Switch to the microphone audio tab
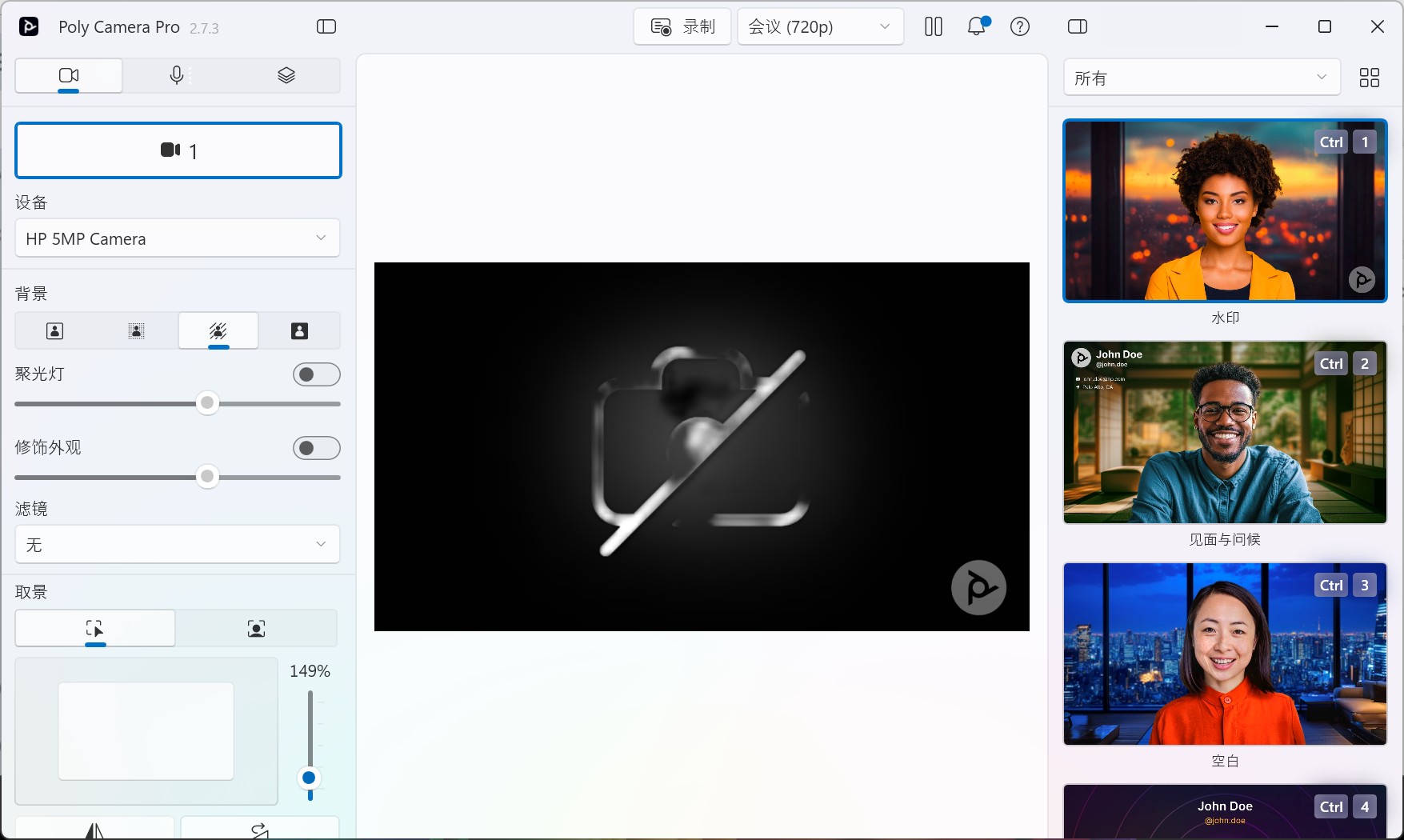 [177, 75]
